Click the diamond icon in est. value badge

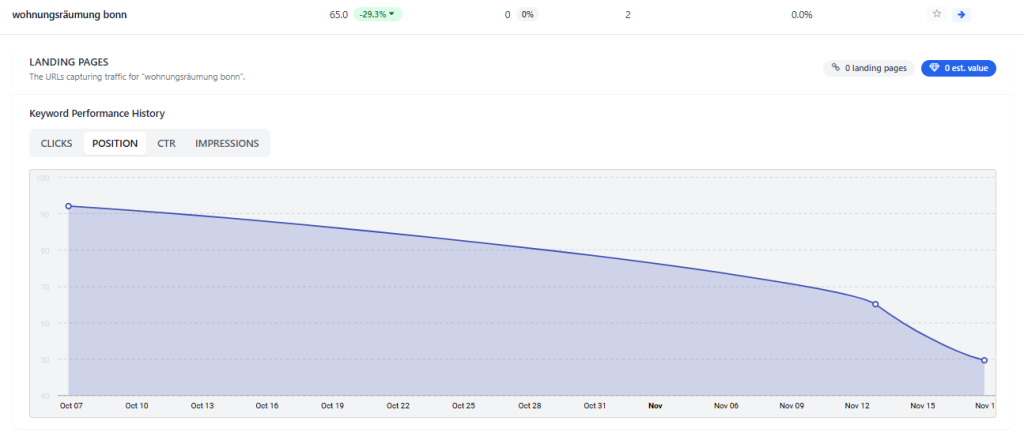934,68
